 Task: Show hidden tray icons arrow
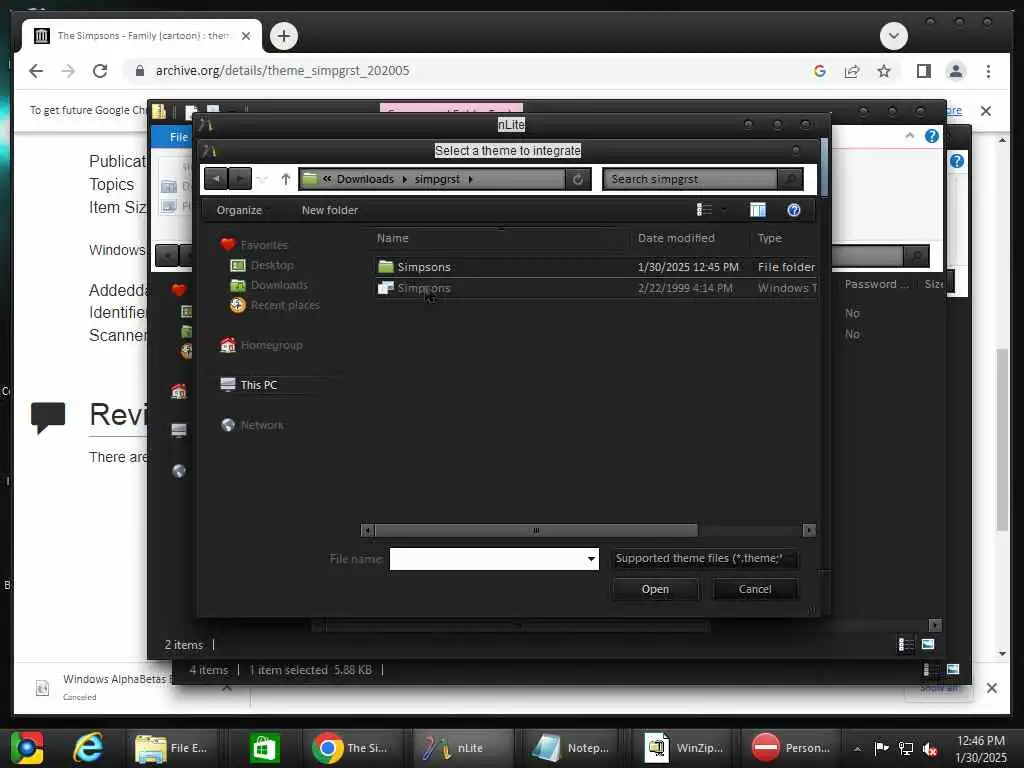click(857, 748)
